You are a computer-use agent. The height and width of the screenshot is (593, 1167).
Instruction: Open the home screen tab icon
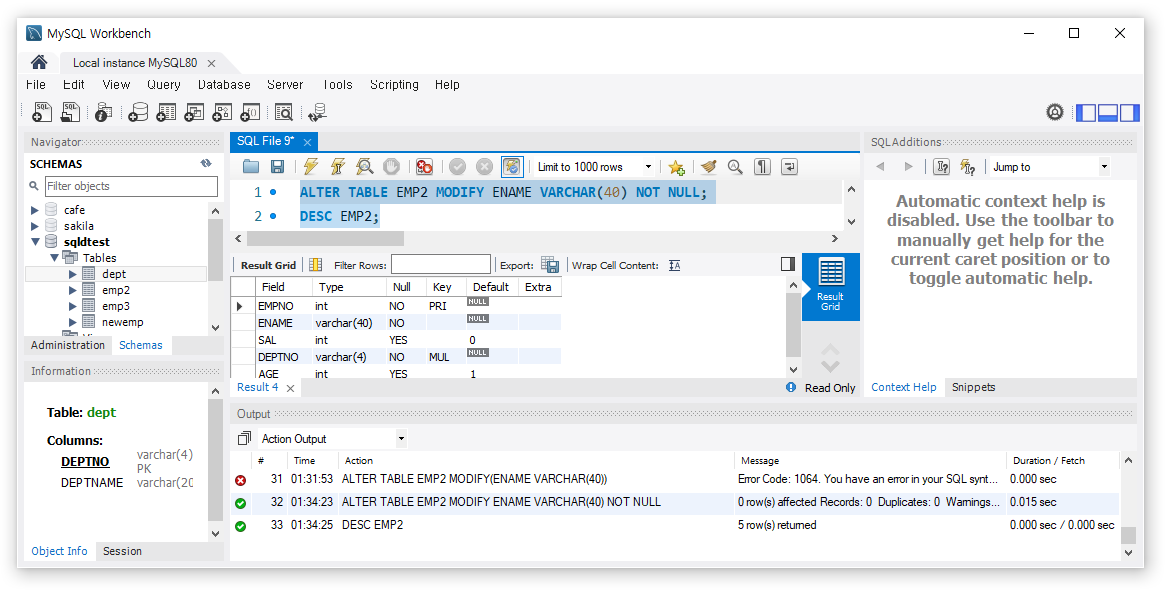[39, 62]
